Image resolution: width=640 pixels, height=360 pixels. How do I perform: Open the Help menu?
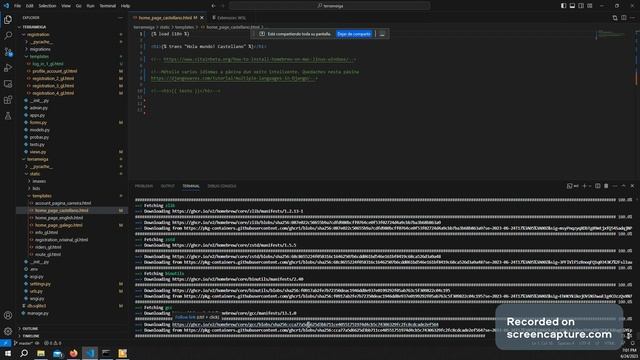point(125,6)
